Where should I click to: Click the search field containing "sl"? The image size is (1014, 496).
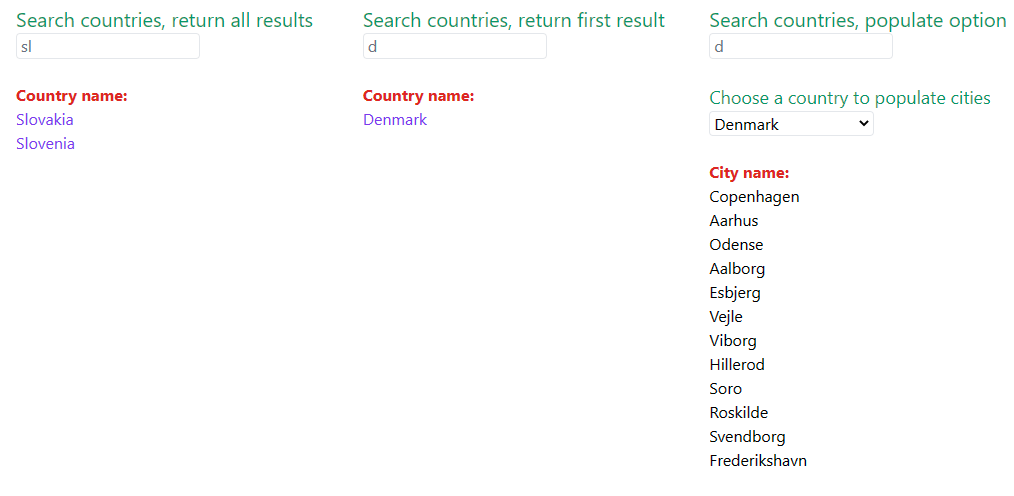pos(108,47)
